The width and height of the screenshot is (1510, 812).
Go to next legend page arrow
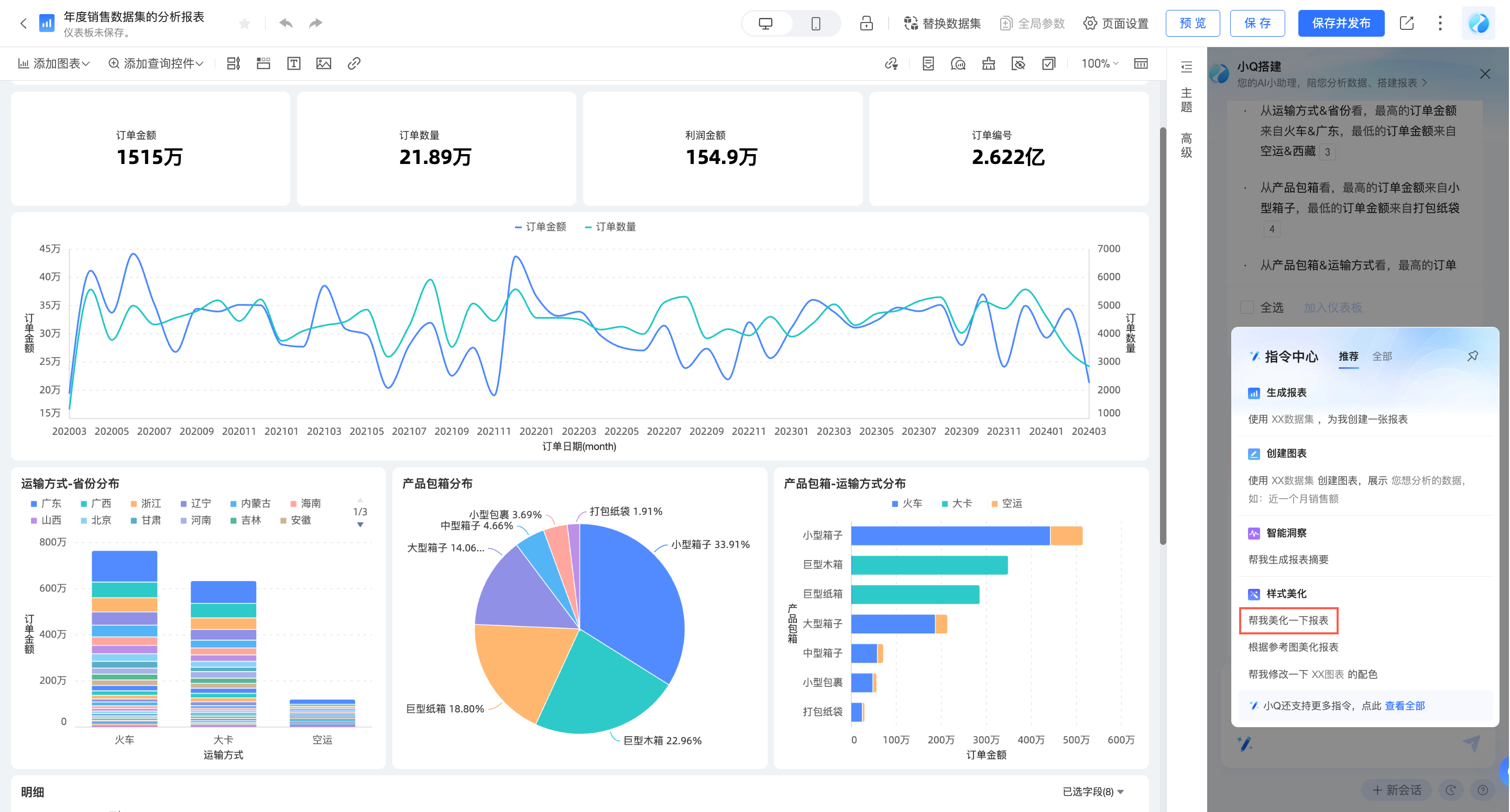click(x=360, y=525)
